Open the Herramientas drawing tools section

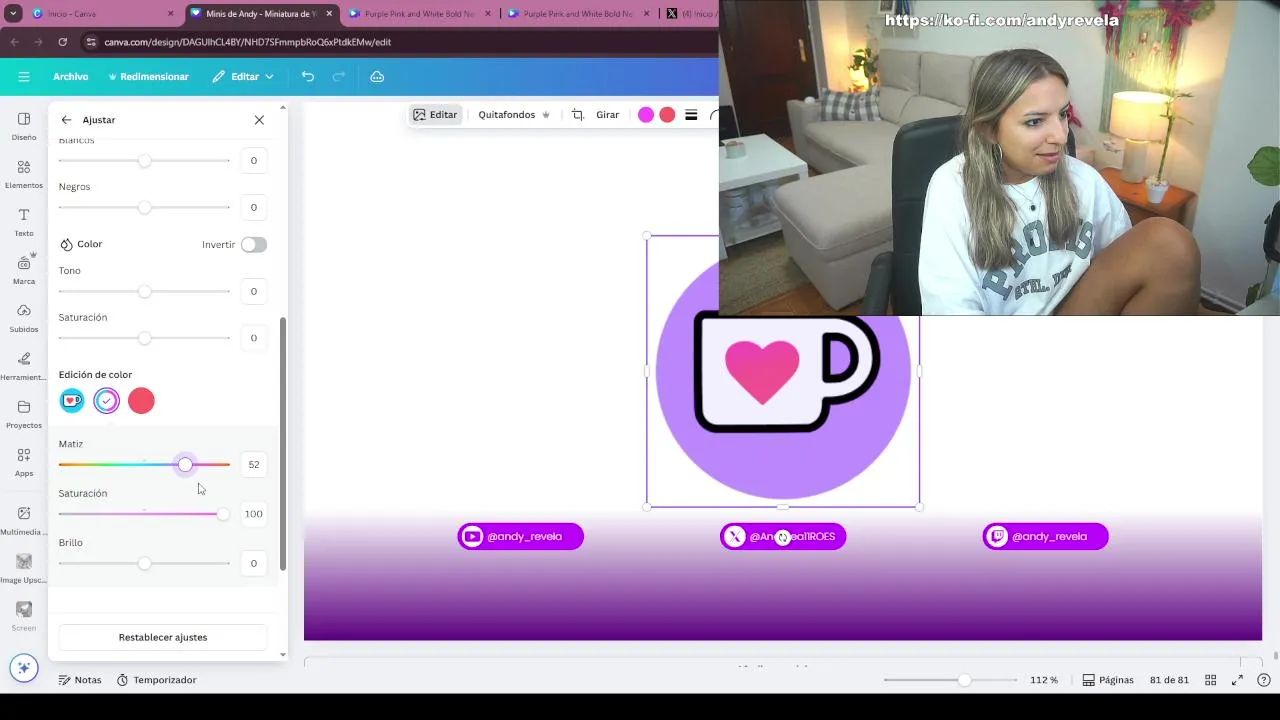coord(24,366)
